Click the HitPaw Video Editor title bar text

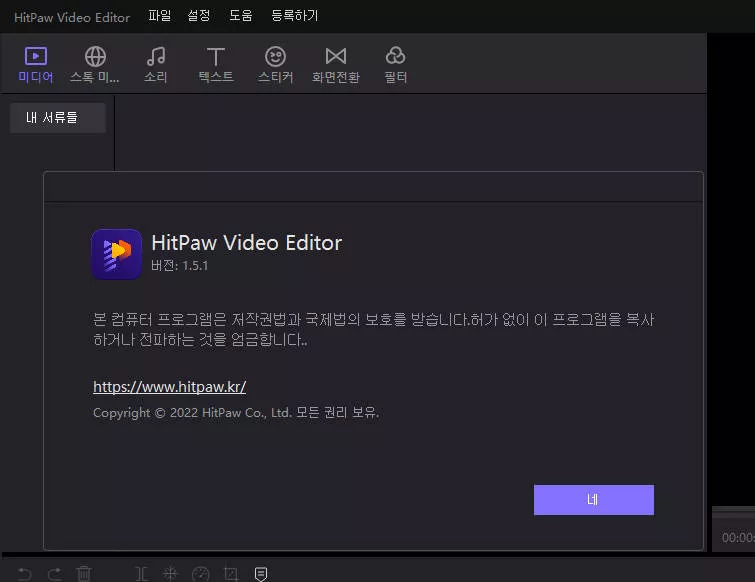click(72, 17)
